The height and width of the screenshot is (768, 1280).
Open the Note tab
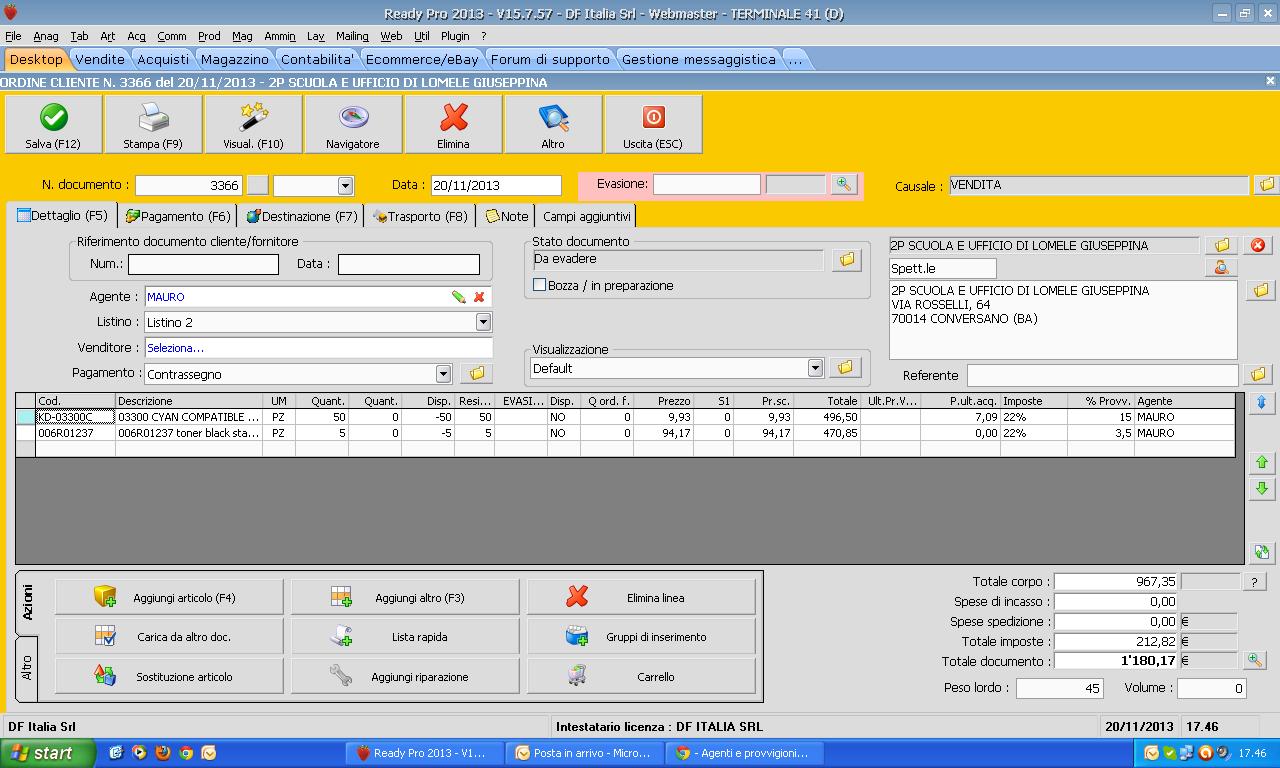tap(507, 216)
